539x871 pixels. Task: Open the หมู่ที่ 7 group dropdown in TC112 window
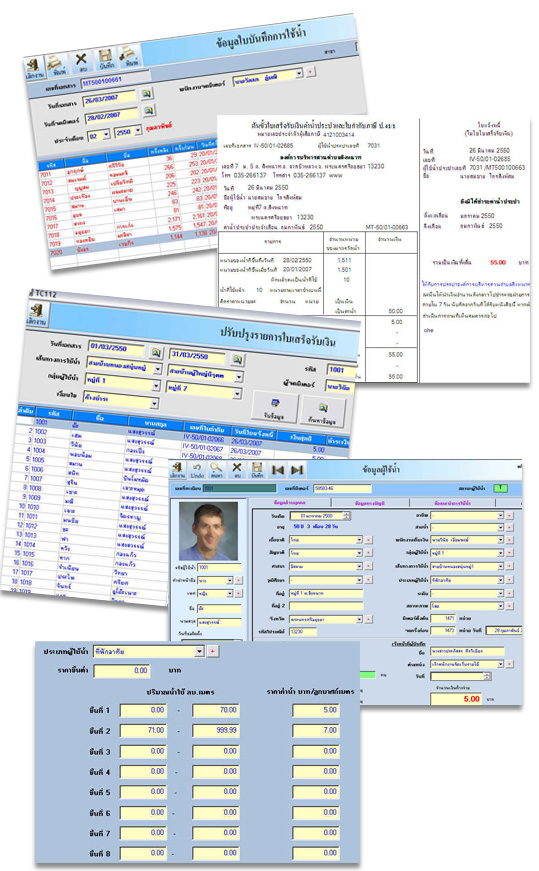tap(238, 393)
